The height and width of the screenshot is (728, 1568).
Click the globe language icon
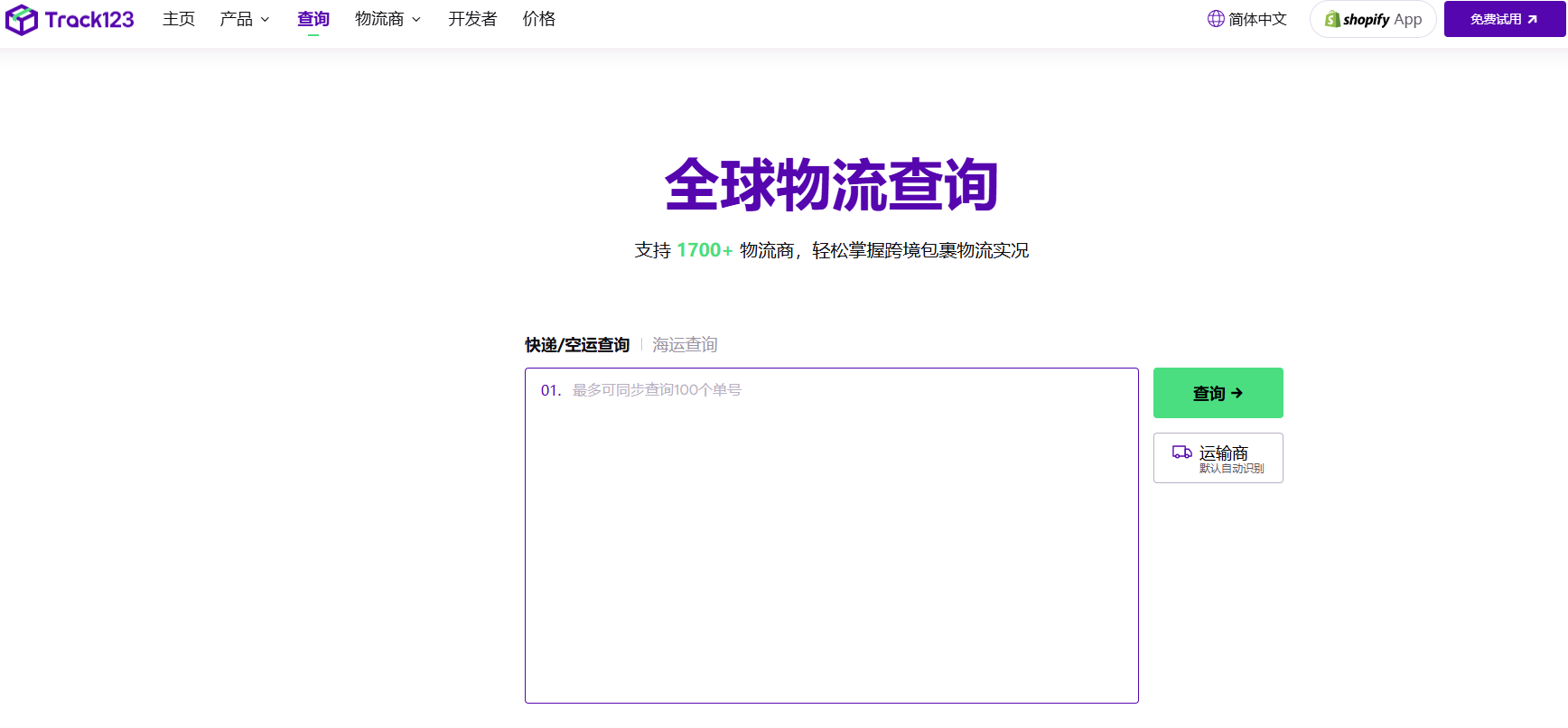(1216, 19)
